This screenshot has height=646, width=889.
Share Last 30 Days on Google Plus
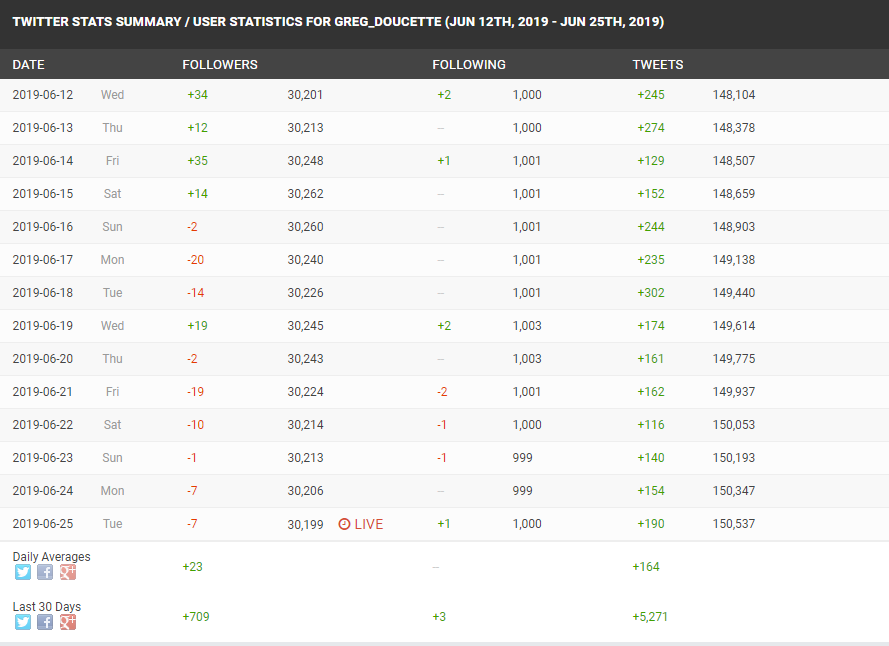pos(68,622)
